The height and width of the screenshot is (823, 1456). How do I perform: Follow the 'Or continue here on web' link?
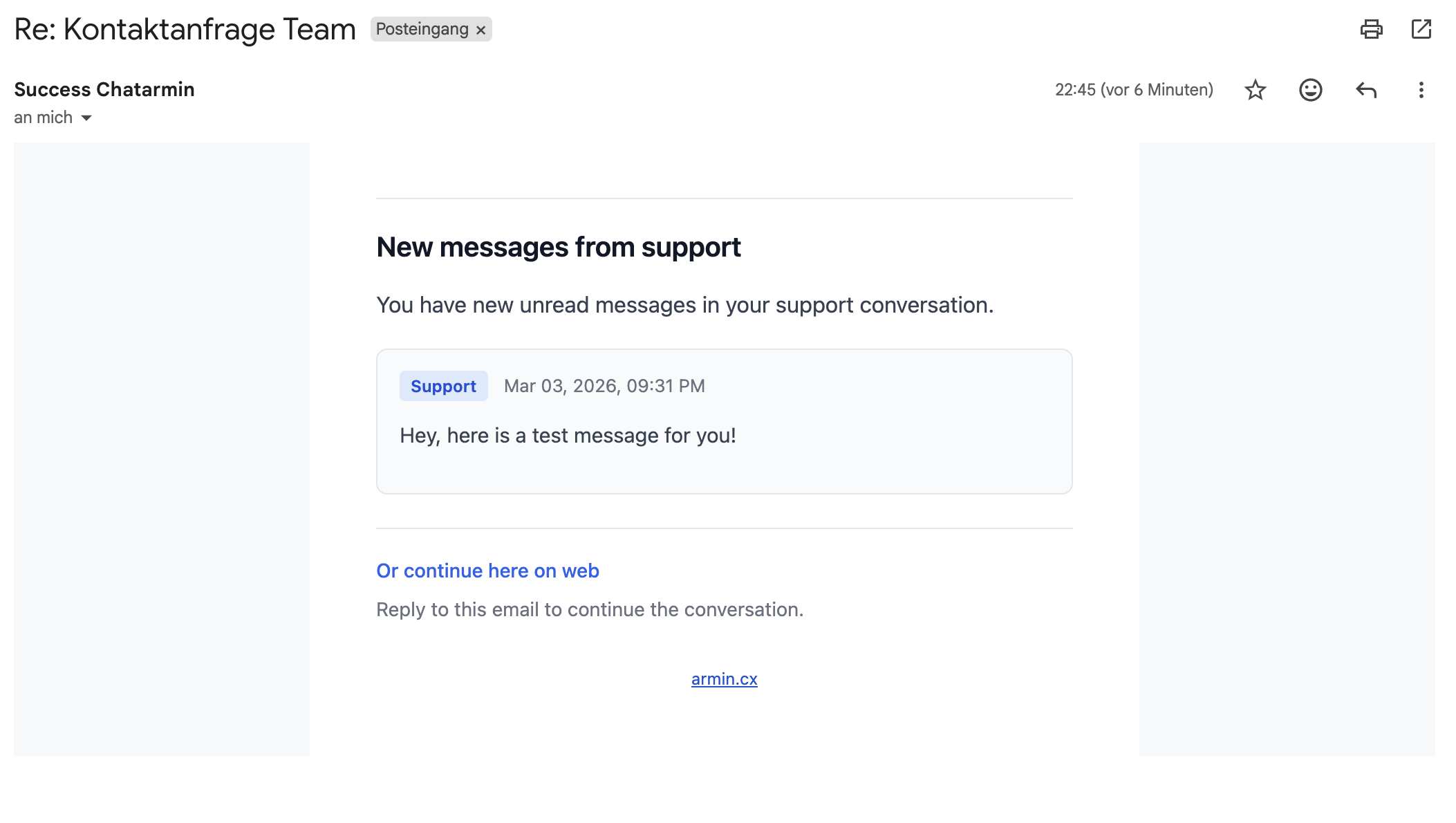487,571
